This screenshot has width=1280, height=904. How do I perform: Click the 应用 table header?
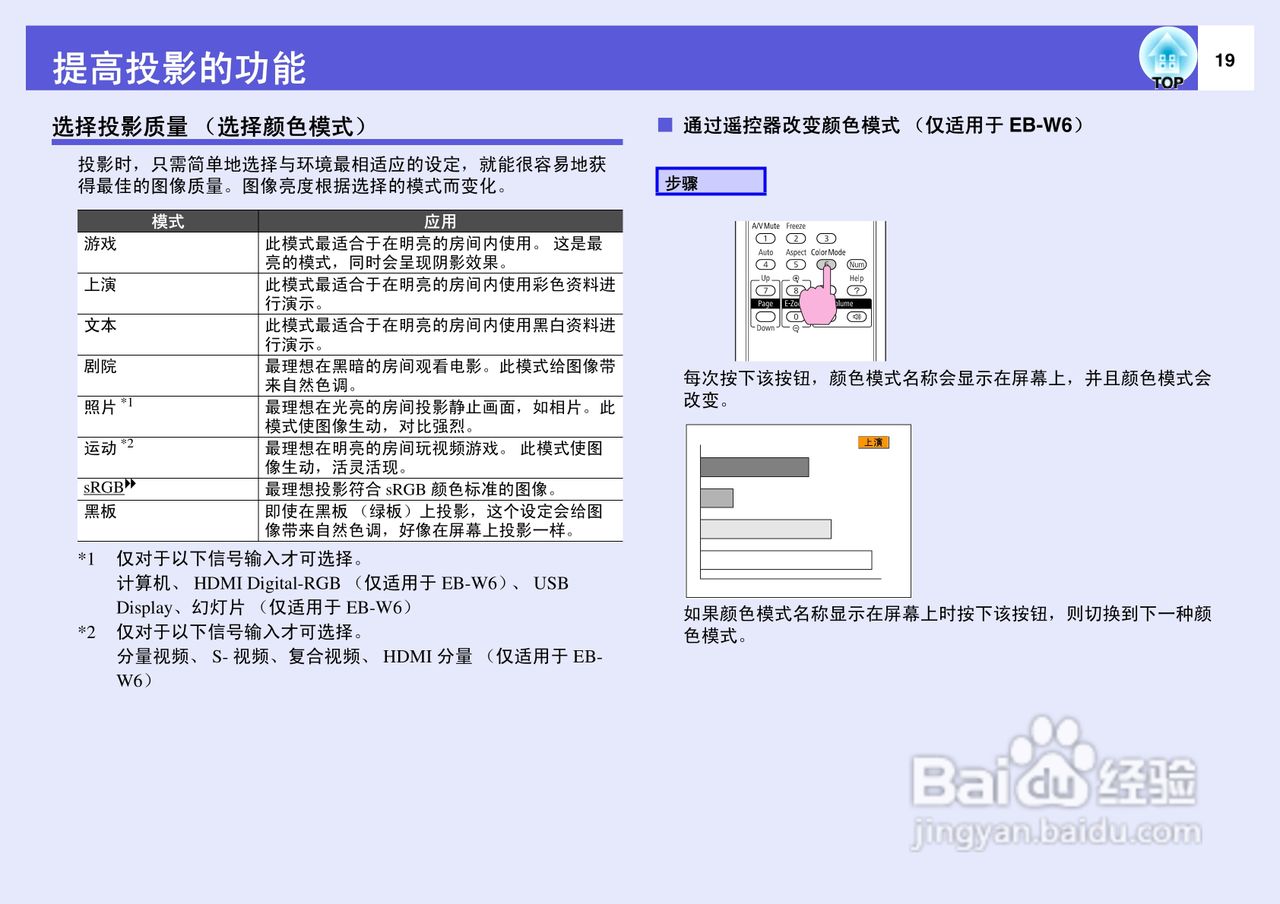(x=440, y=221)
